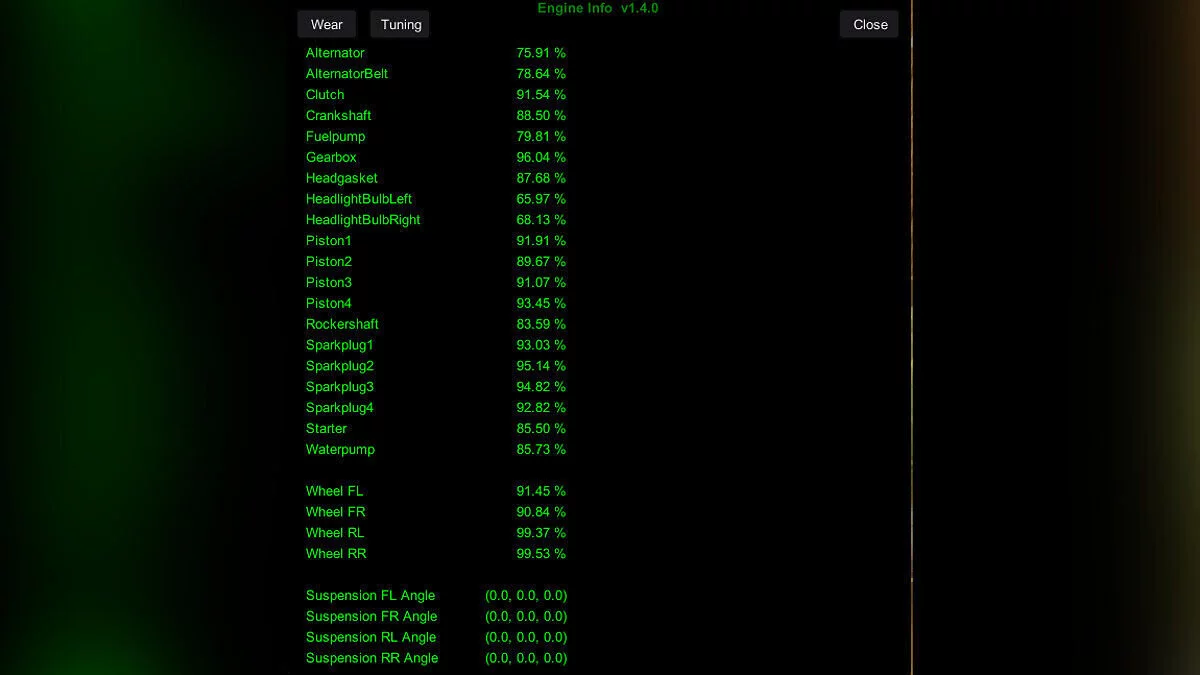The image size is (1200, 675).
Task: Click the Starter wear entry
Action: 326,429
